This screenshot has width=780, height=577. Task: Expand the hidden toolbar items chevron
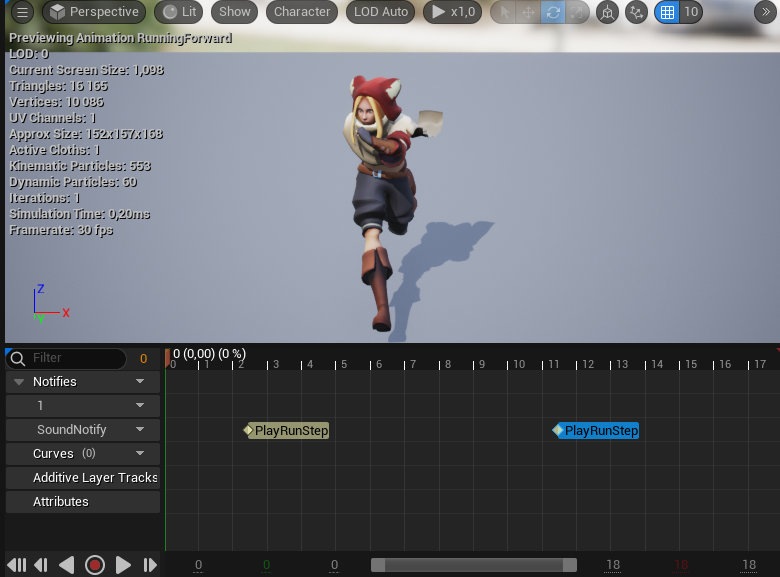click(x=766, y=12)
